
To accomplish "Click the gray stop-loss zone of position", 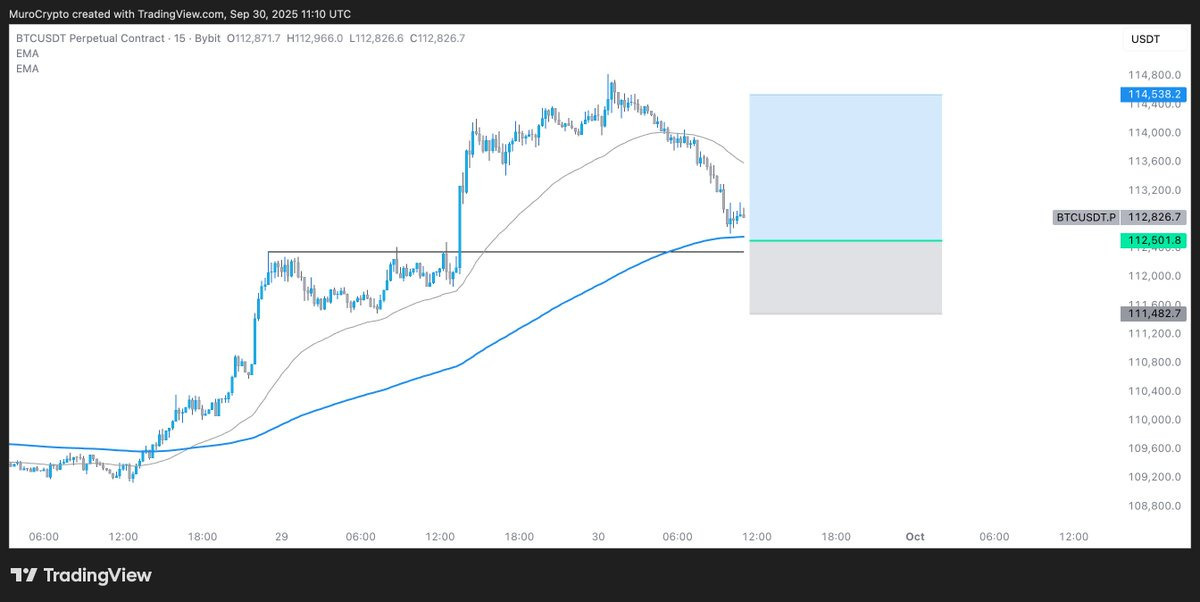I will coord(846,278).
